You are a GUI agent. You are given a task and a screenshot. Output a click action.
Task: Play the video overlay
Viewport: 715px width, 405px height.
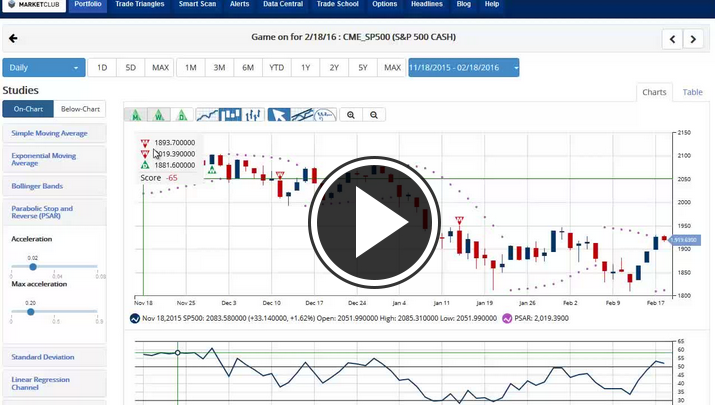374,222
